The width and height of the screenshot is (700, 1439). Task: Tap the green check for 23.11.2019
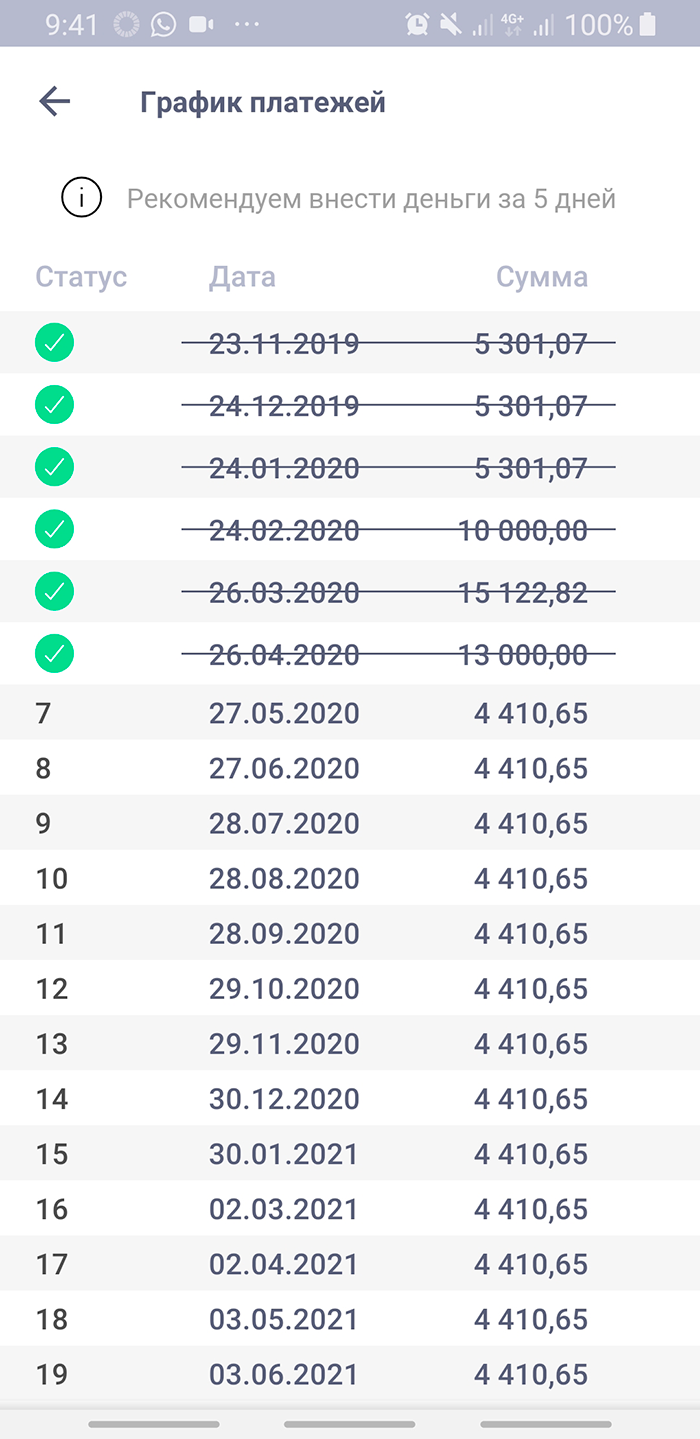(x=54, y=343)
